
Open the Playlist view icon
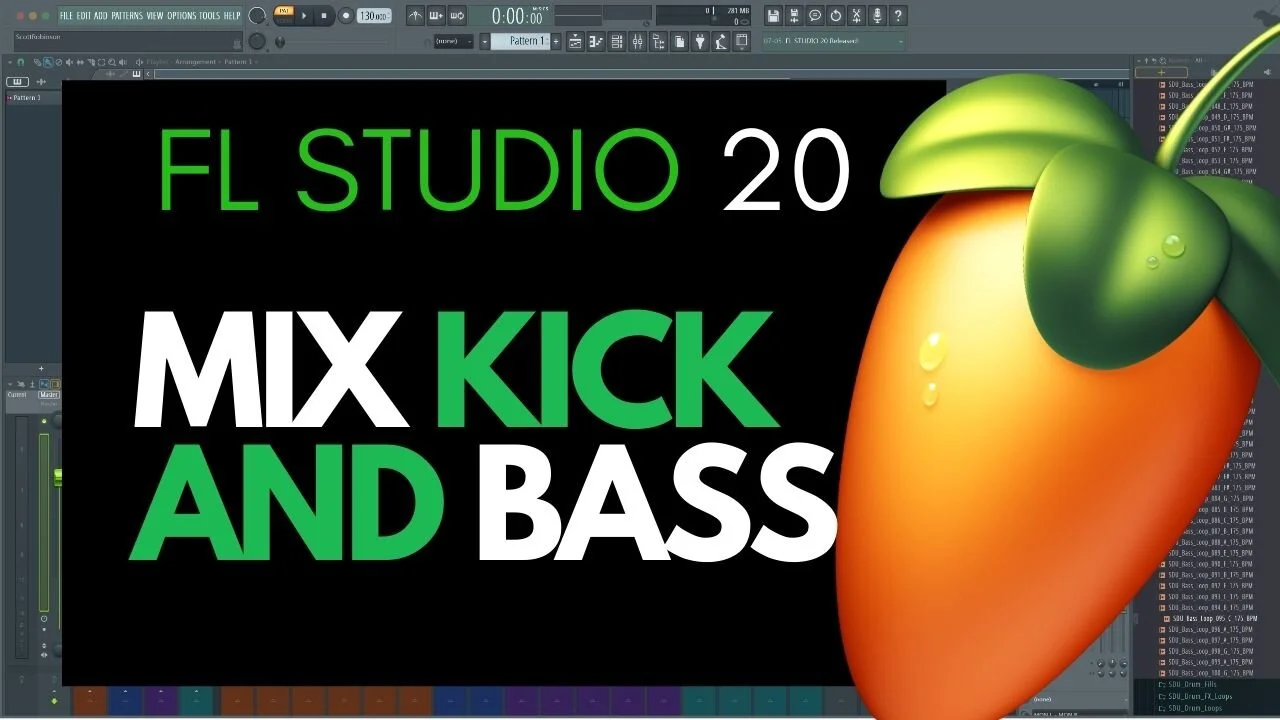575,41
